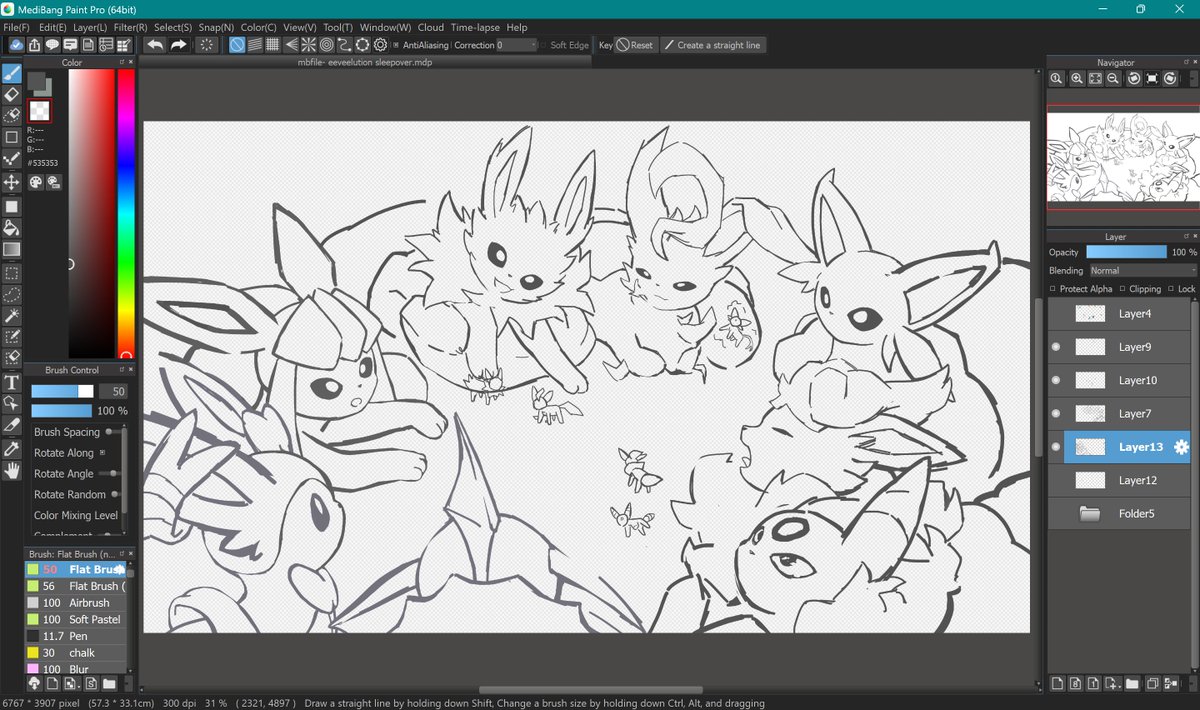This screenshot has width=1200, height=710.
Task: Select the Eraser tool
Action: coord(11,94)
